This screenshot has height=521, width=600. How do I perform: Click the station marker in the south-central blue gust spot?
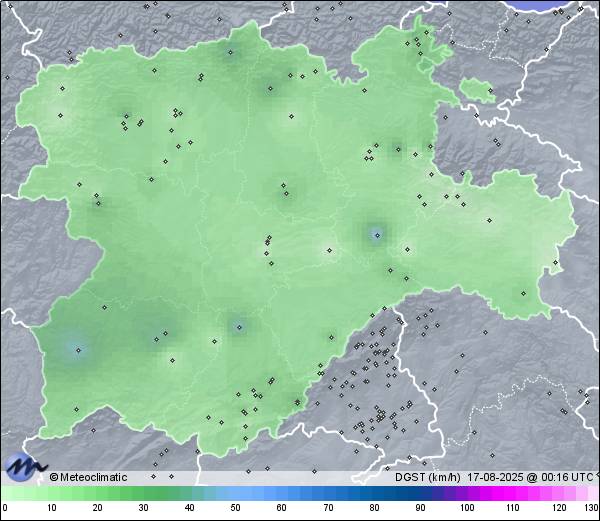pos(240,327)
